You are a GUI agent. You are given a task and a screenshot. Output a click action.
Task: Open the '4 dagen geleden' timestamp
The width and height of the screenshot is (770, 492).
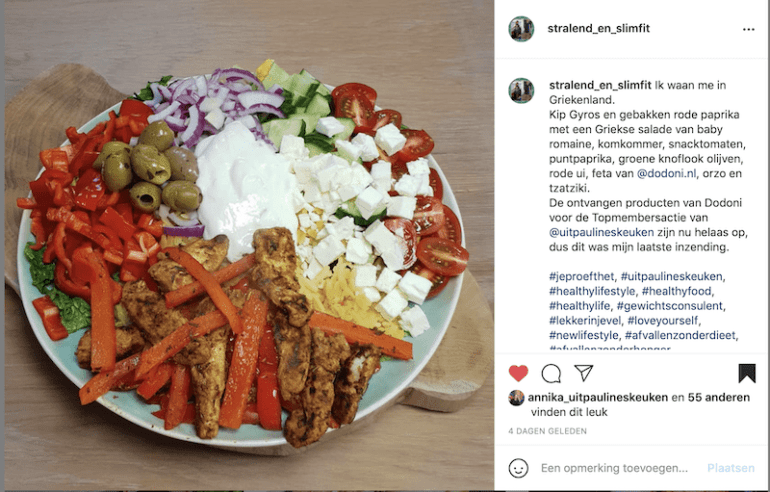[x=548, y=431]
